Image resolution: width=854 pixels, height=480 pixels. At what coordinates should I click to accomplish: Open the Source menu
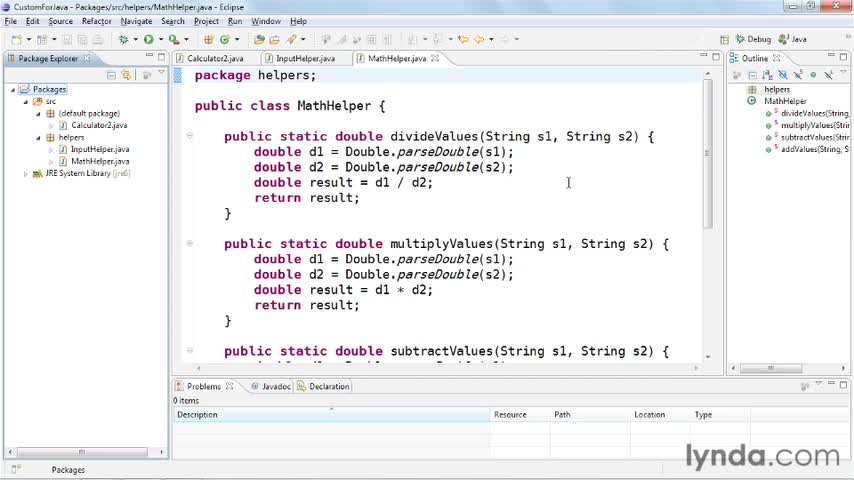[60, 21]
